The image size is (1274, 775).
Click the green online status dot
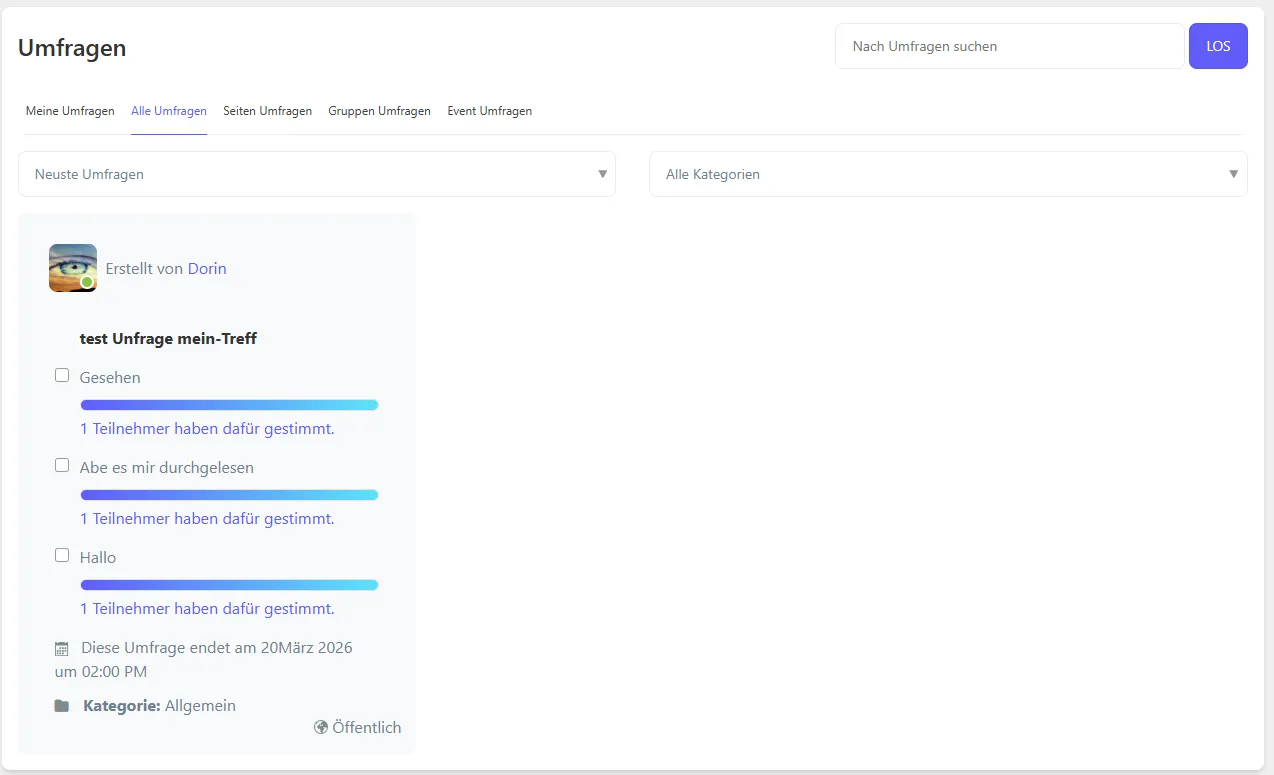click(87, 283)
